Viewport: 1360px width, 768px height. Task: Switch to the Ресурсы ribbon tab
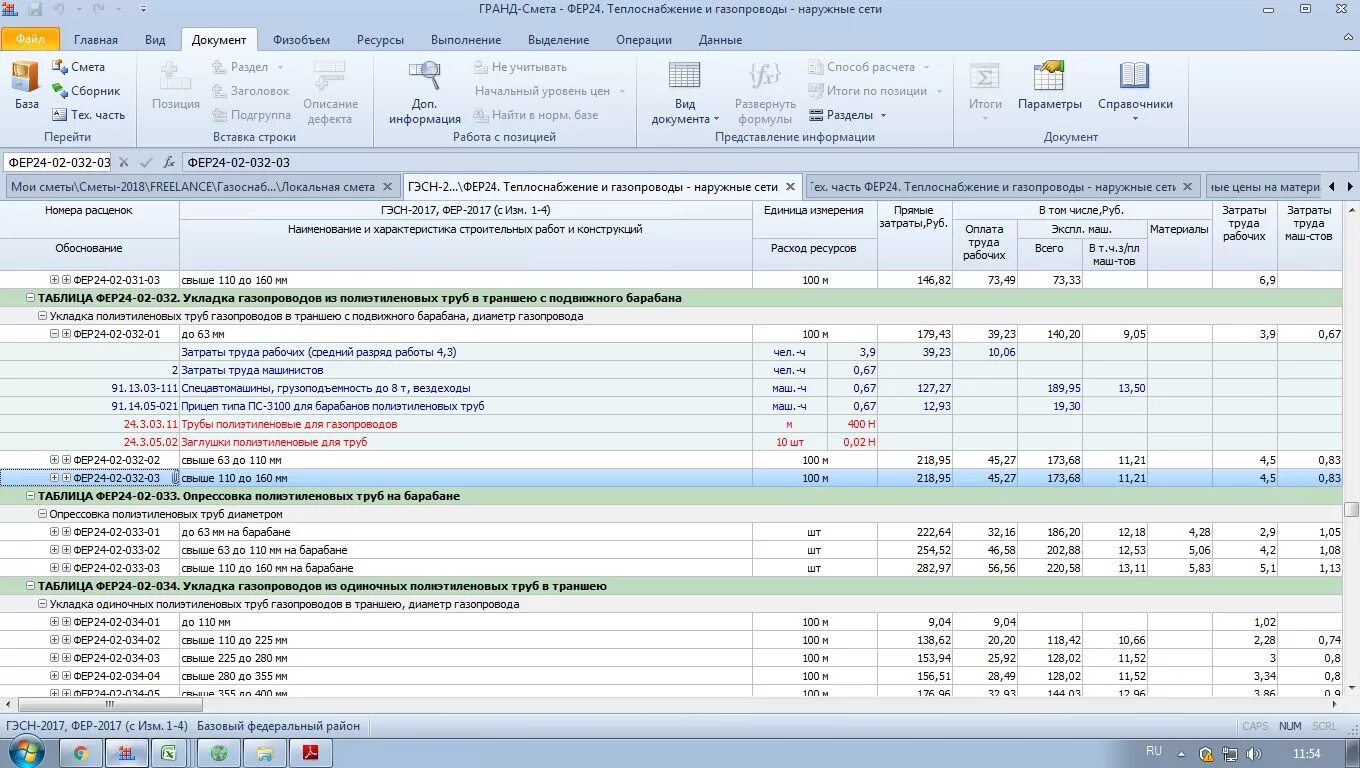point(380,40)
